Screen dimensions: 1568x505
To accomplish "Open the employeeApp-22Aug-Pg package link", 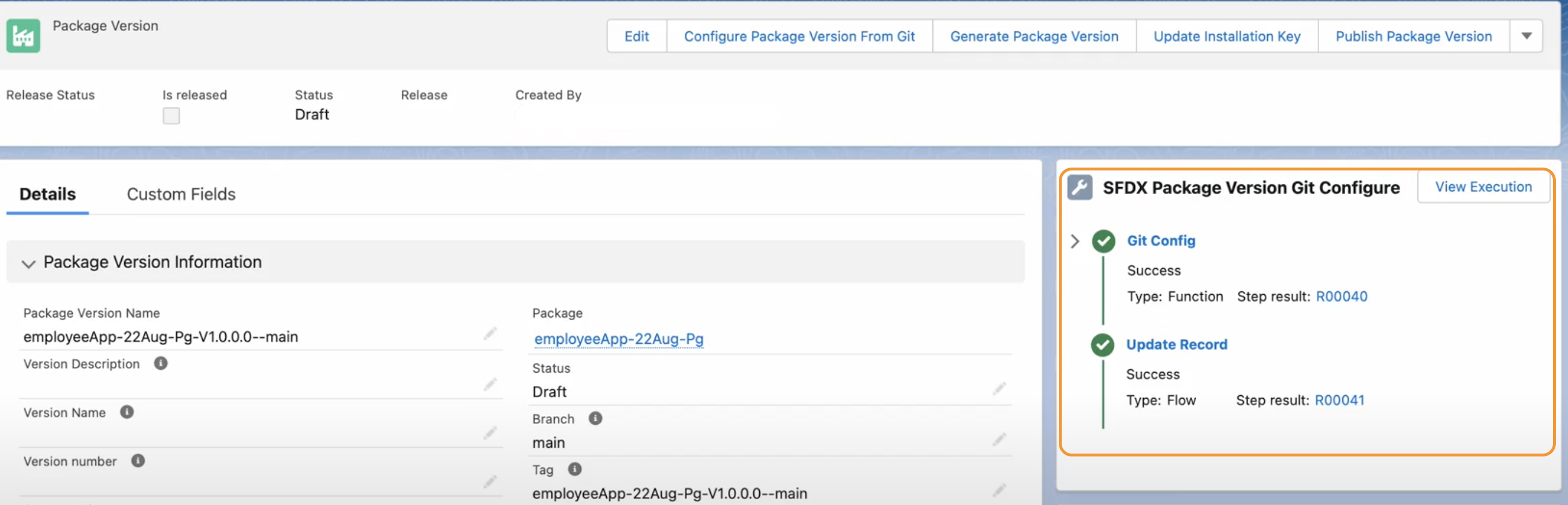I will 618,339.
